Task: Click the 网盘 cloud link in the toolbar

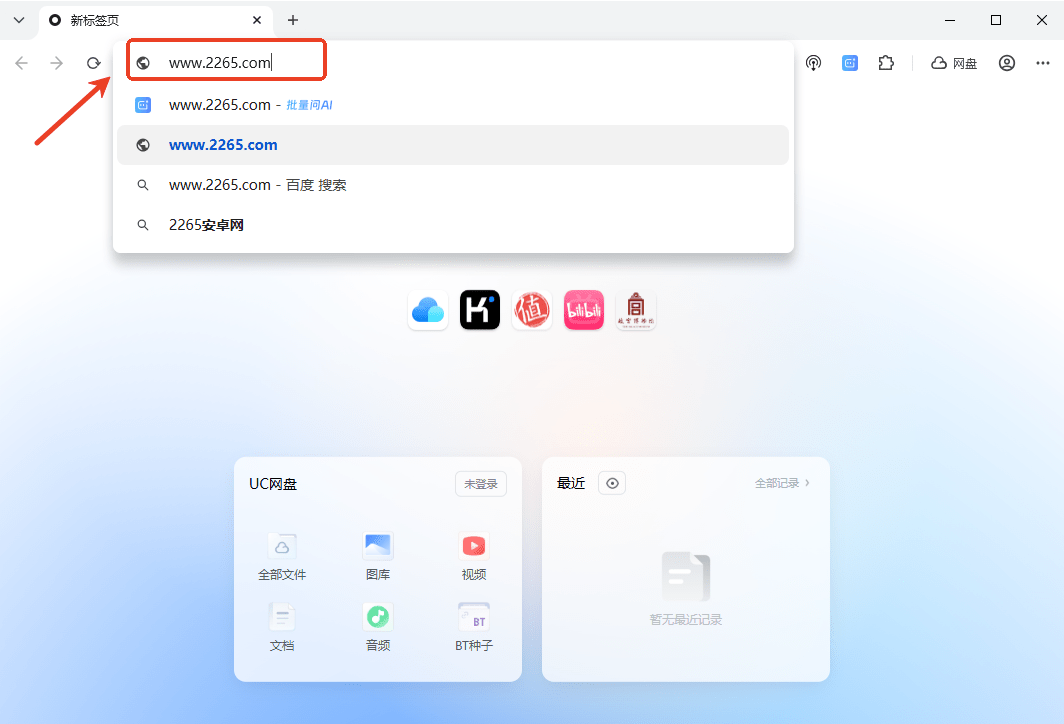Action: (x=953, y=62)
